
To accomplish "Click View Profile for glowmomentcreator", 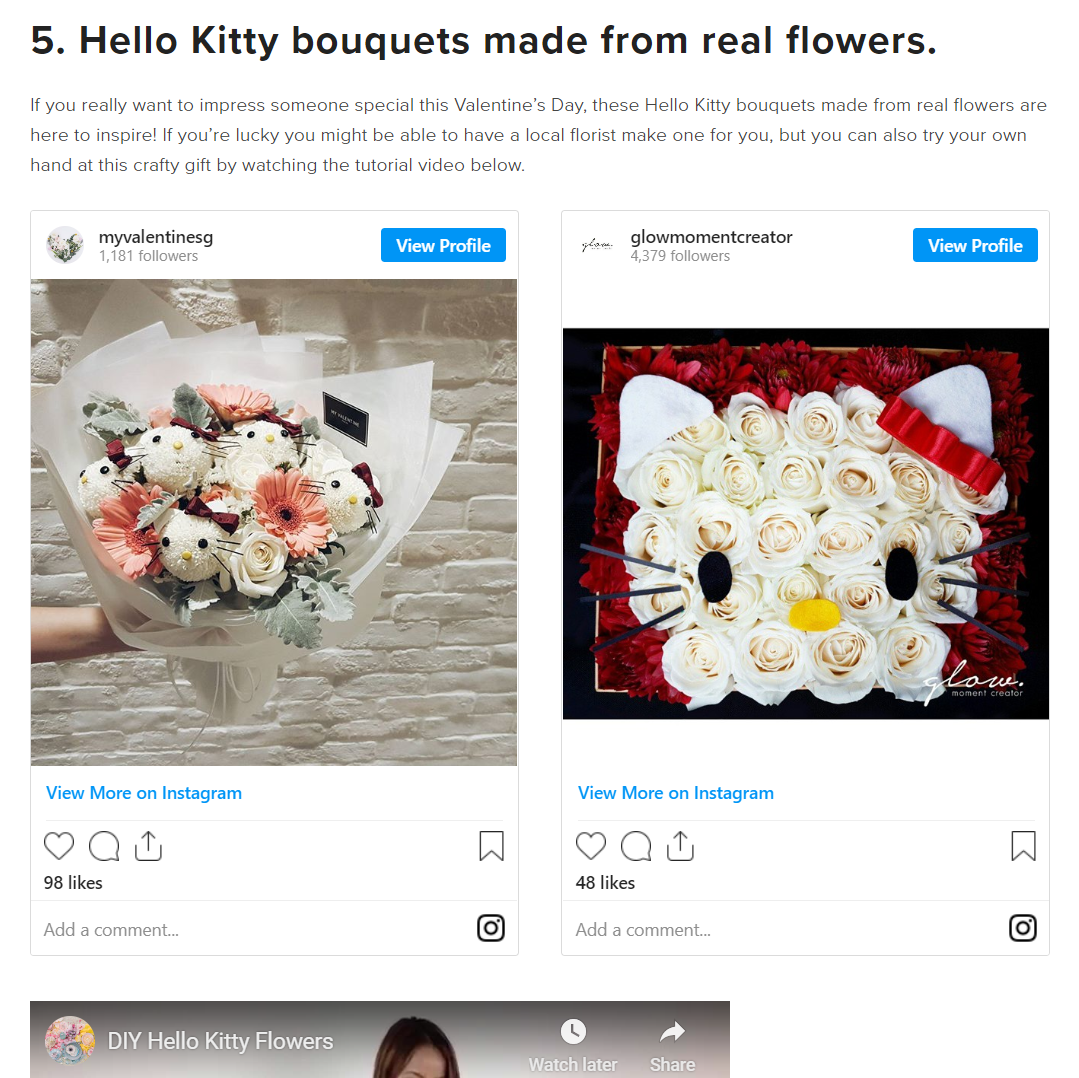I will point(975,245).
